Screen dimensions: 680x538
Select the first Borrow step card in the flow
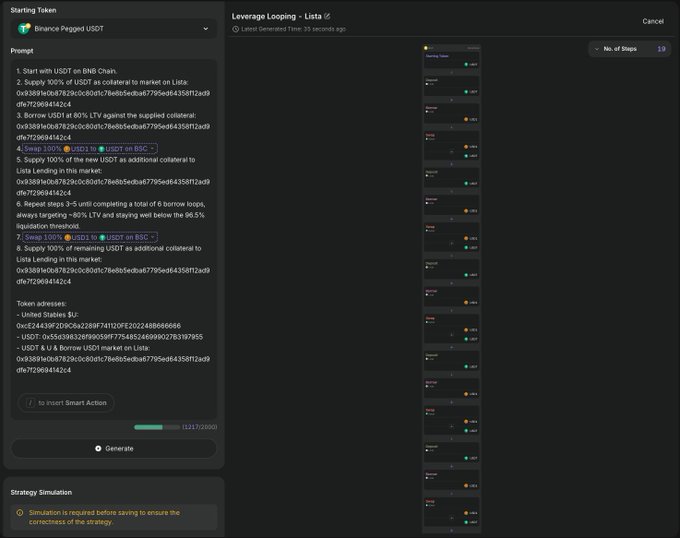pyautogui.click(x=451, y=114)
